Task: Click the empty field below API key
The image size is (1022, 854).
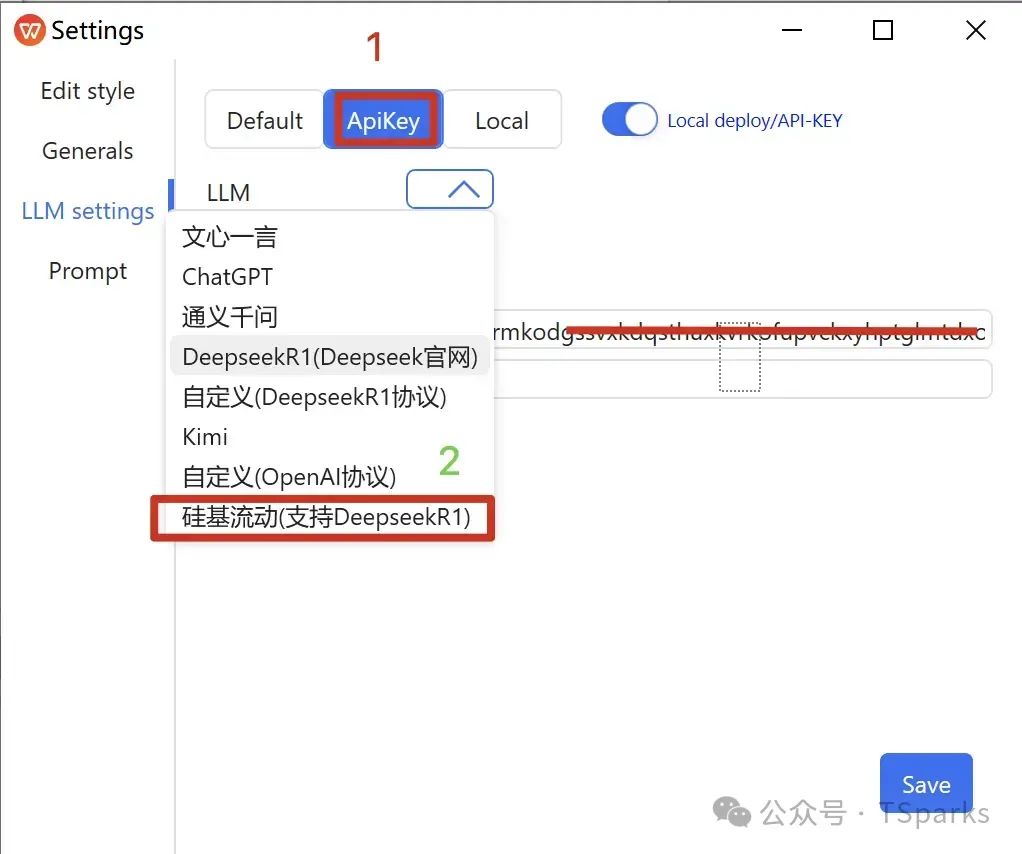Action: [x=742, y=379]
